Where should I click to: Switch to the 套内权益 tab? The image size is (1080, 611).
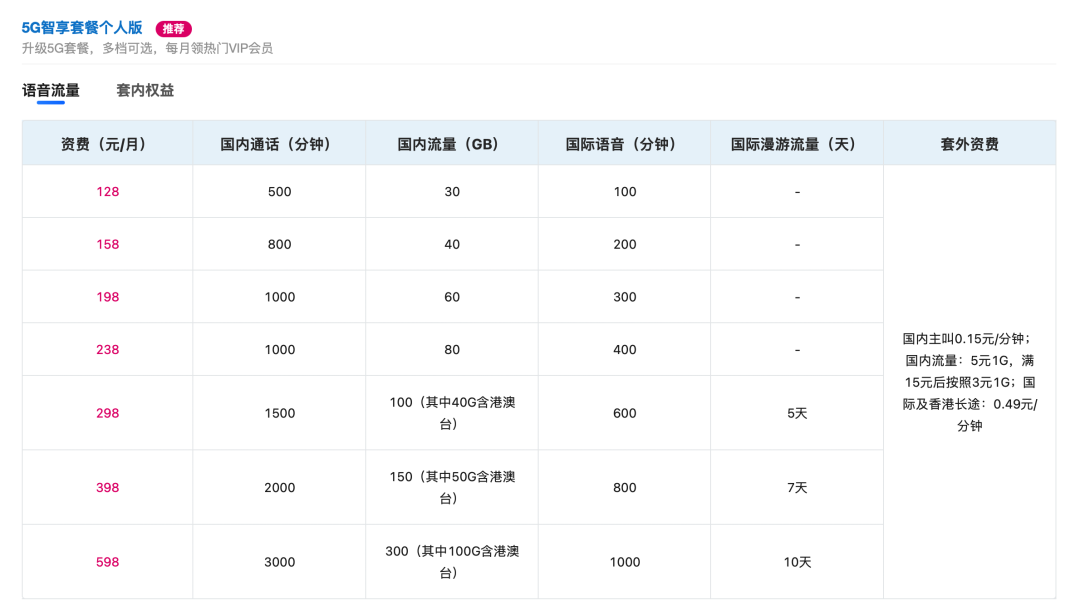(x=143, y=90)
